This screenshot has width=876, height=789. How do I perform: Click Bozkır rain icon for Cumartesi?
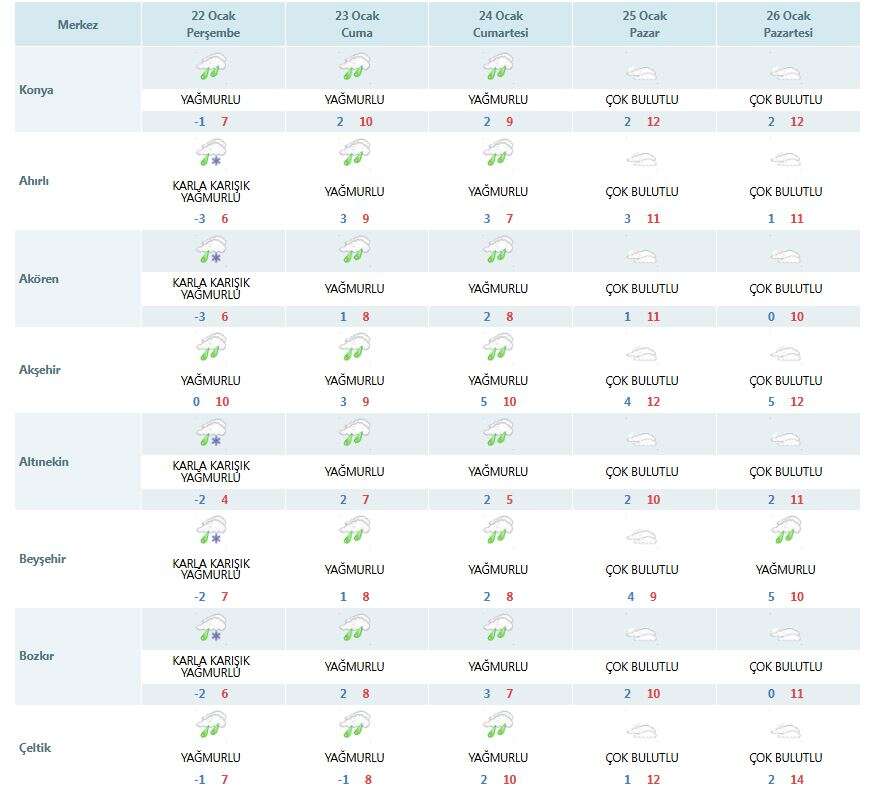(498, 628)
